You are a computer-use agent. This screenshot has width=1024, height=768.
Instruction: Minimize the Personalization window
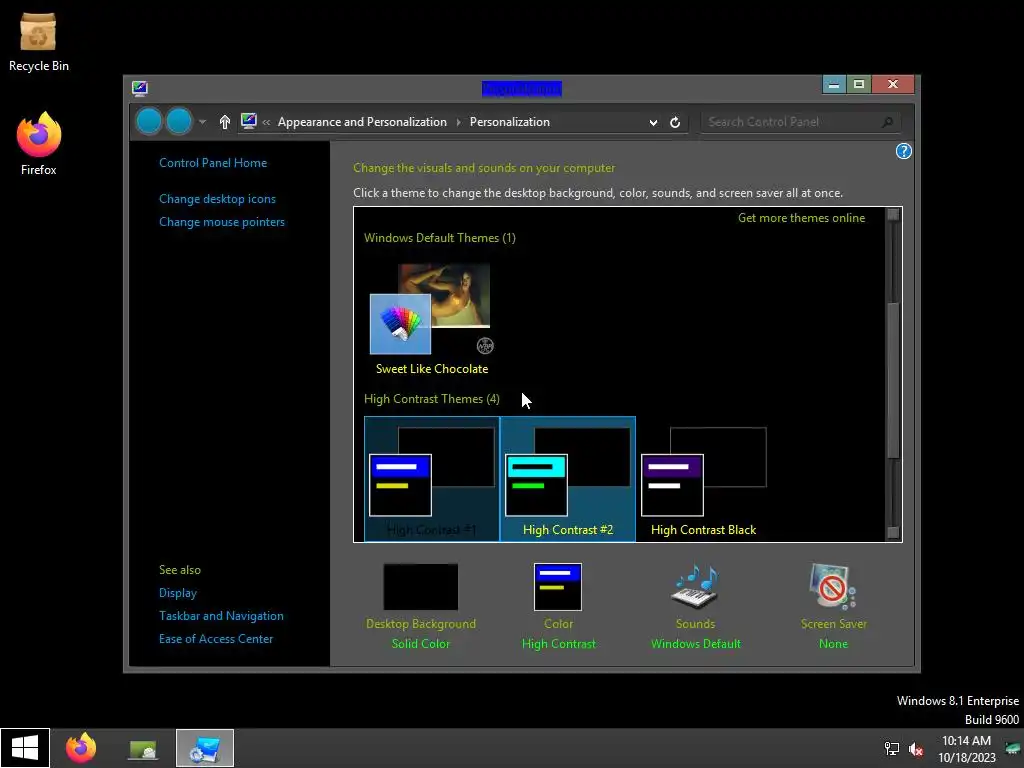click(x=834, y=85)
